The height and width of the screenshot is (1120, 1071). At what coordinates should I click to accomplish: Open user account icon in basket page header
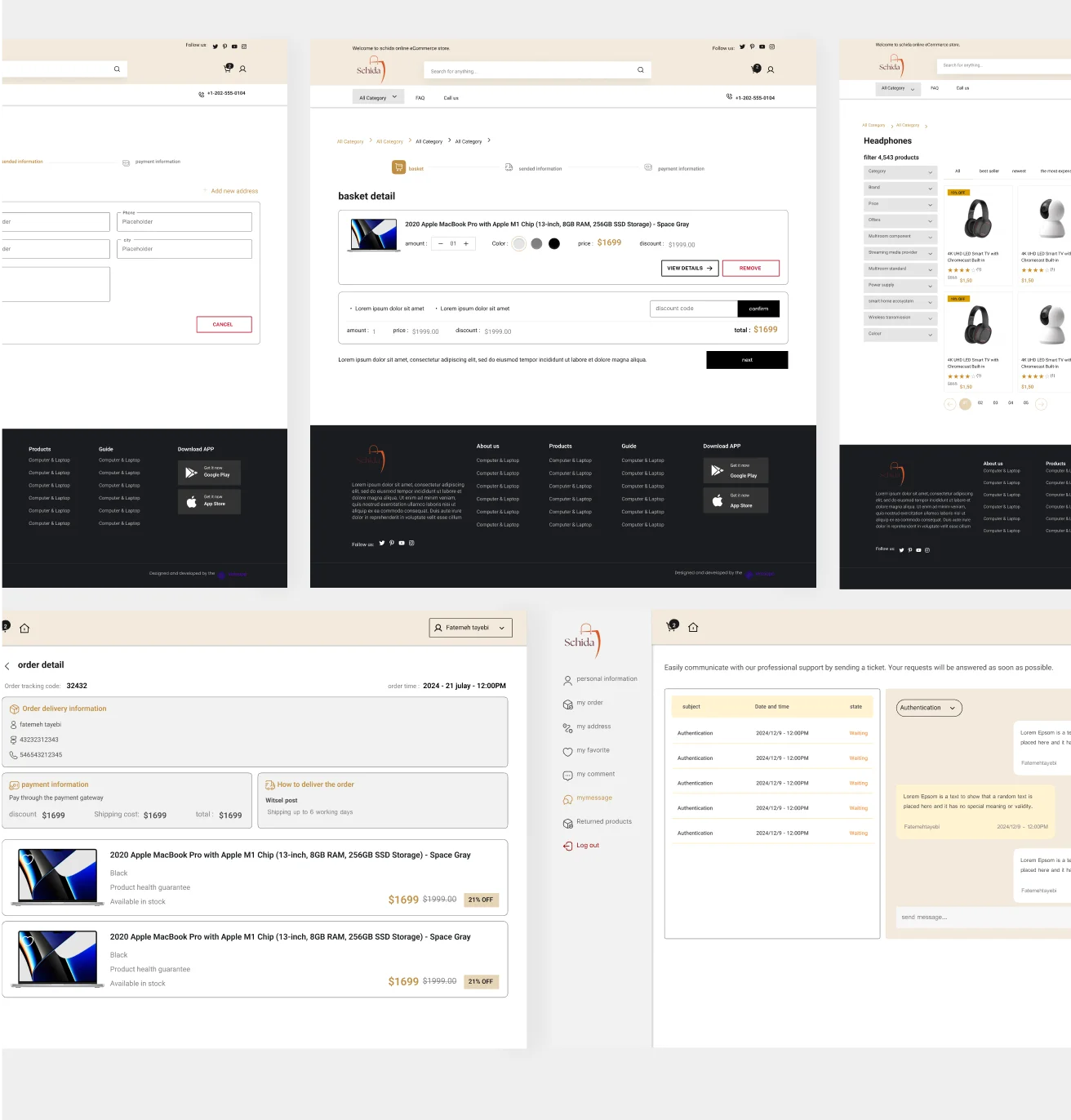click(x=771, y=70)
